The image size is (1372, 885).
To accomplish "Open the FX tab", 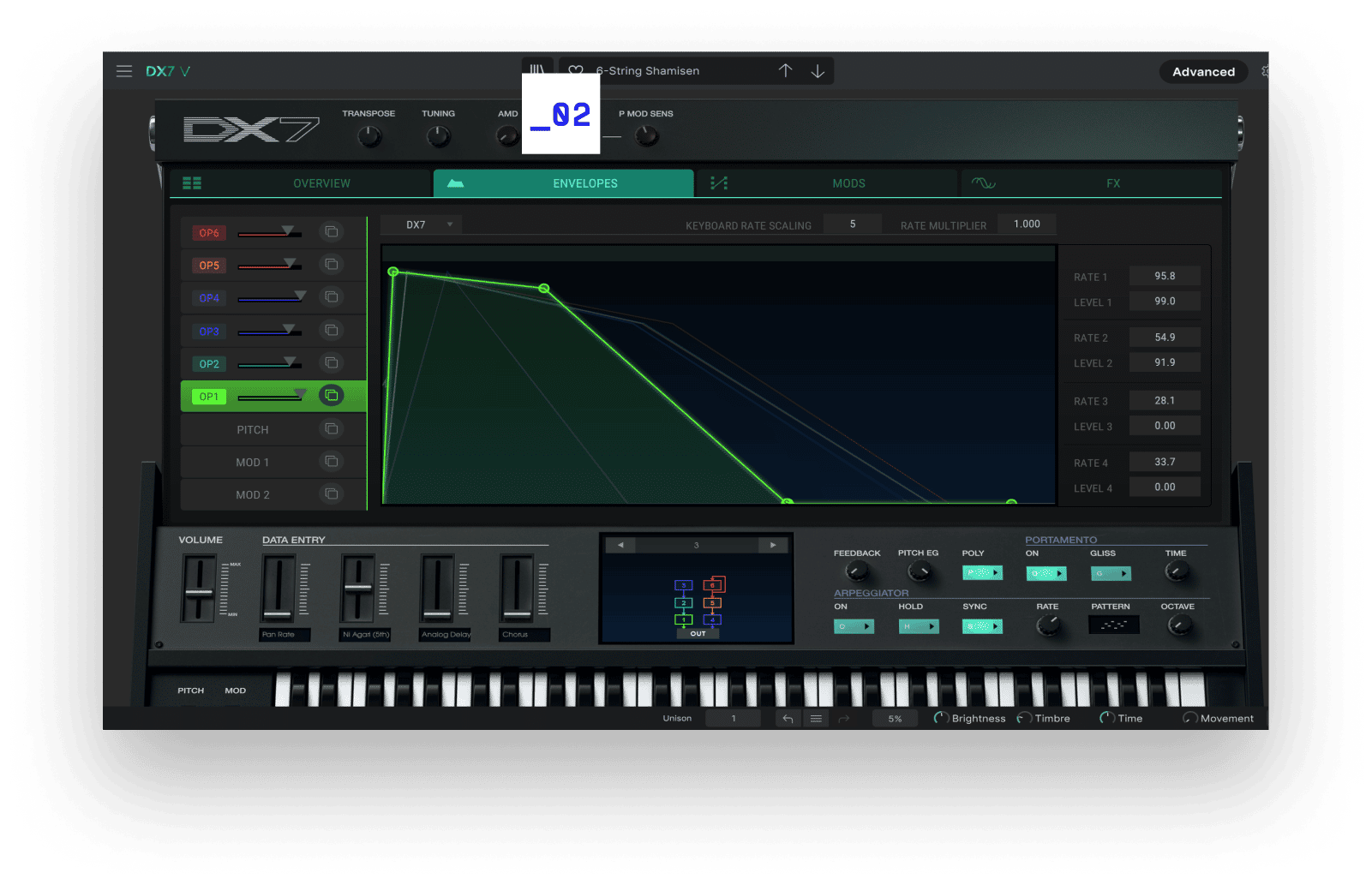I will point(1112,183).
